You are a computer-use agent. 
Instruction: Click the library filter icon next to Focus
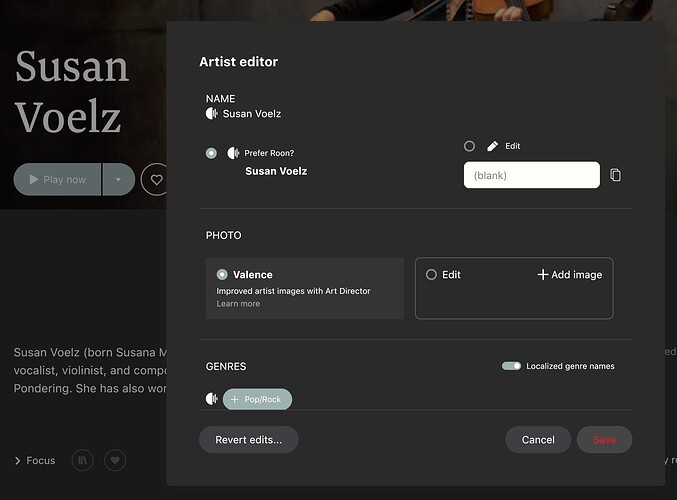(x=82, y=460)
